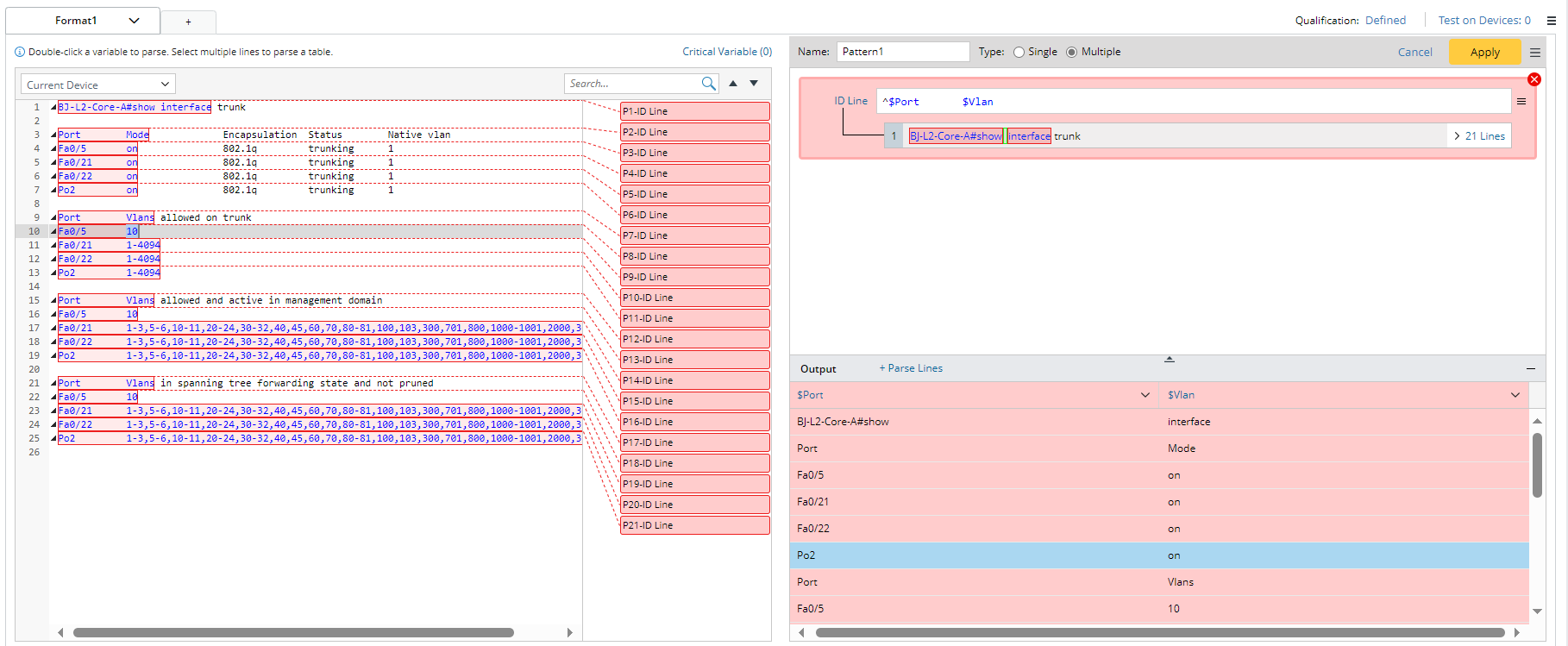Expand the 21 Lines matched list
1568x646 pixels.
pos(1479,136)
